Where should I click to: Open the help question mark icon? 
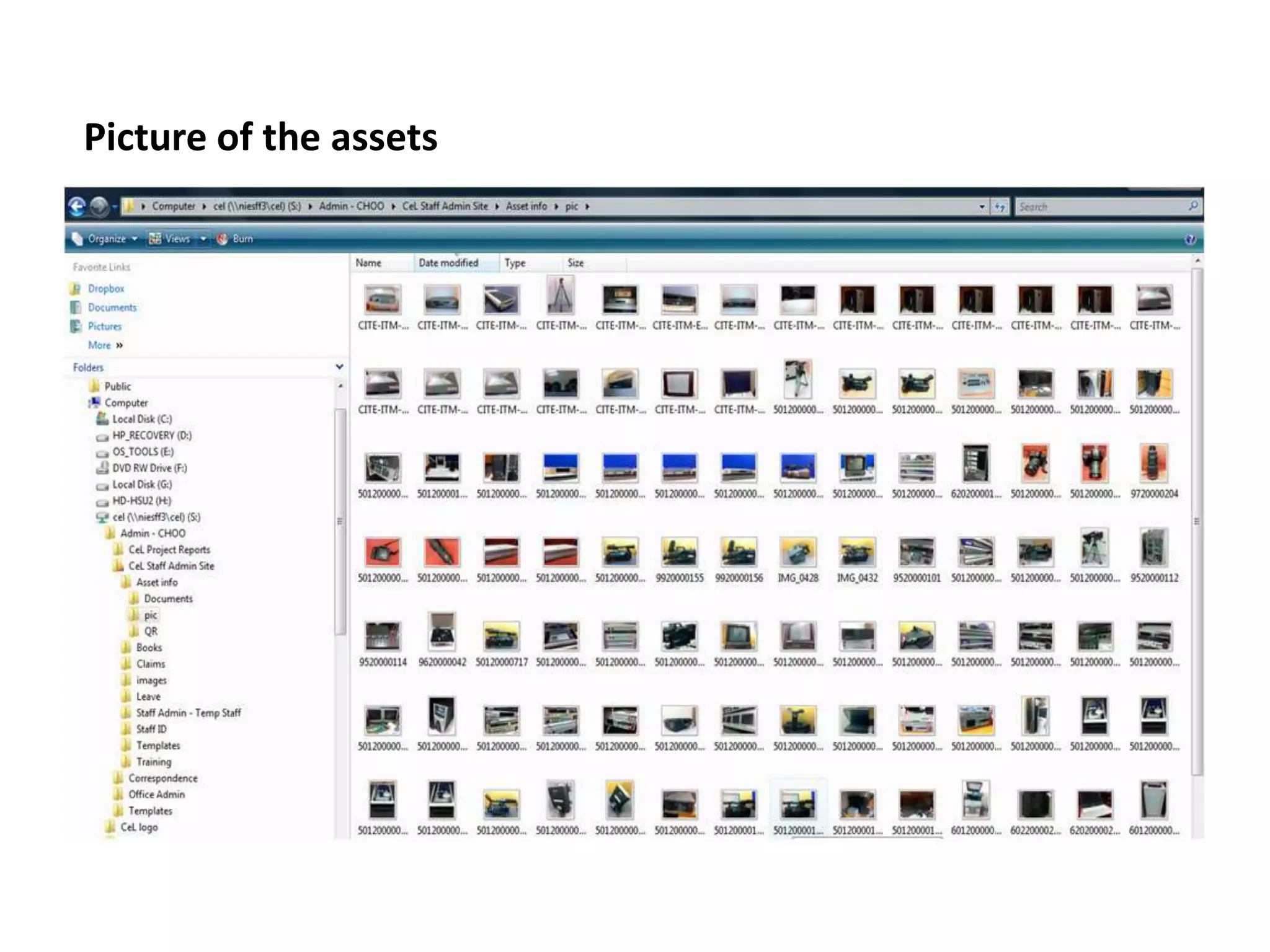1190,240
